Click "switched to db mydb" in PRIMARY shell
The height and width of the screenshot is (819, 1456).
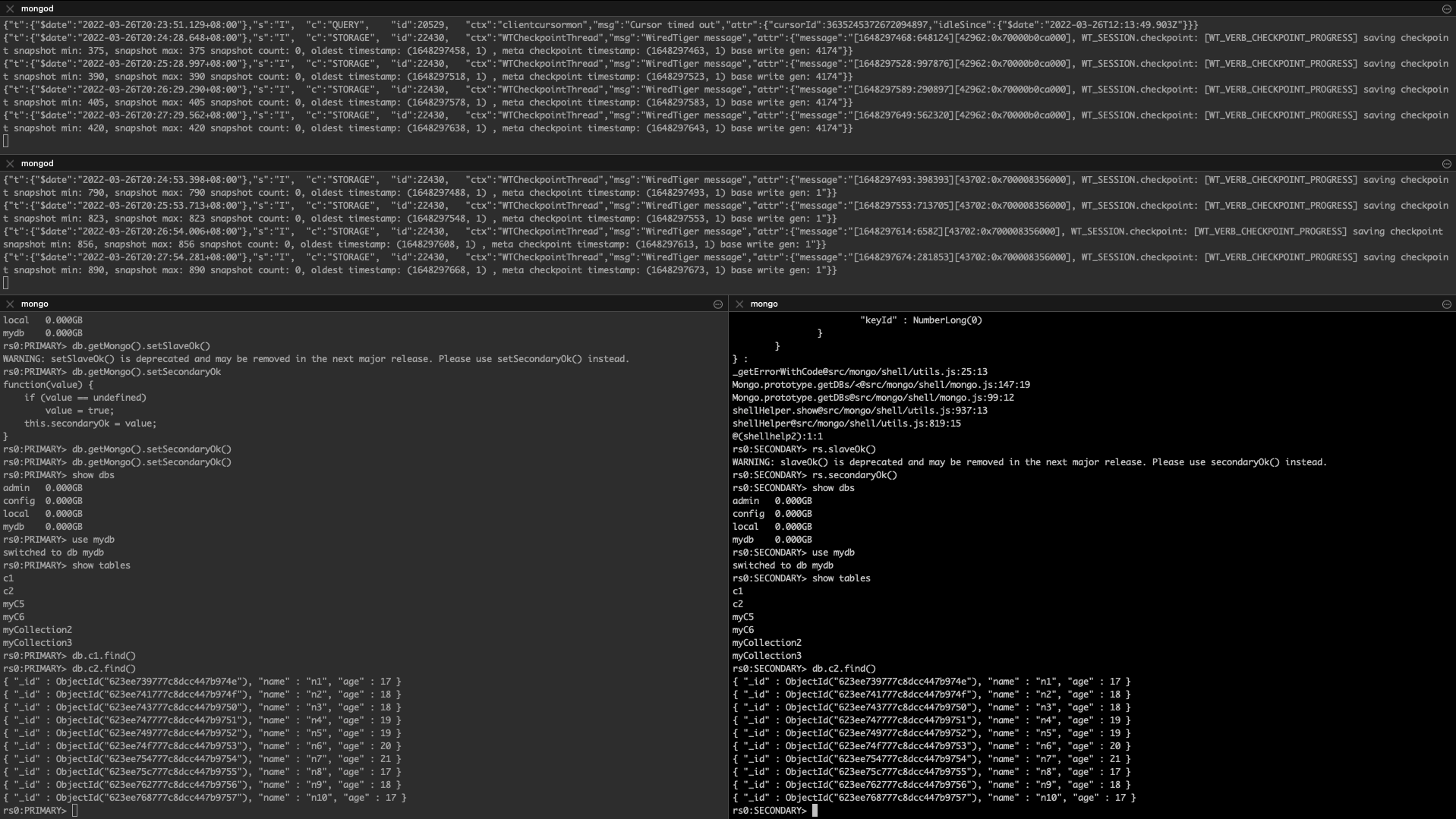[x=53, y=553]
